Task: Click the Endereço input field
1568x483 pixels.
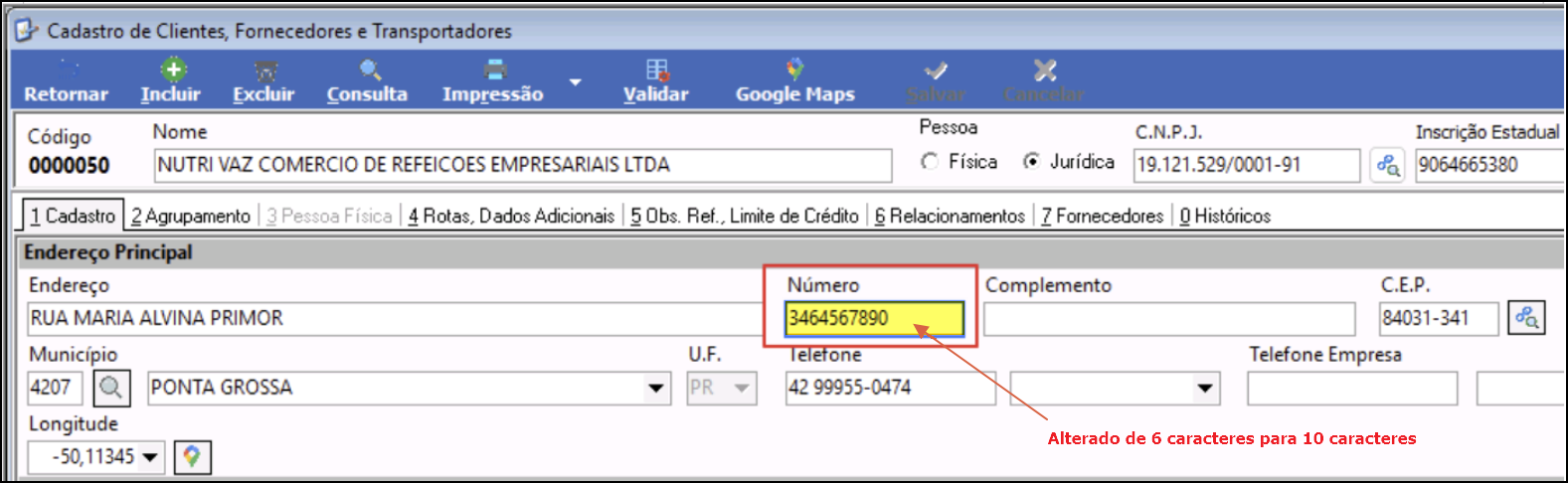Action: click(x=396, y=319)
